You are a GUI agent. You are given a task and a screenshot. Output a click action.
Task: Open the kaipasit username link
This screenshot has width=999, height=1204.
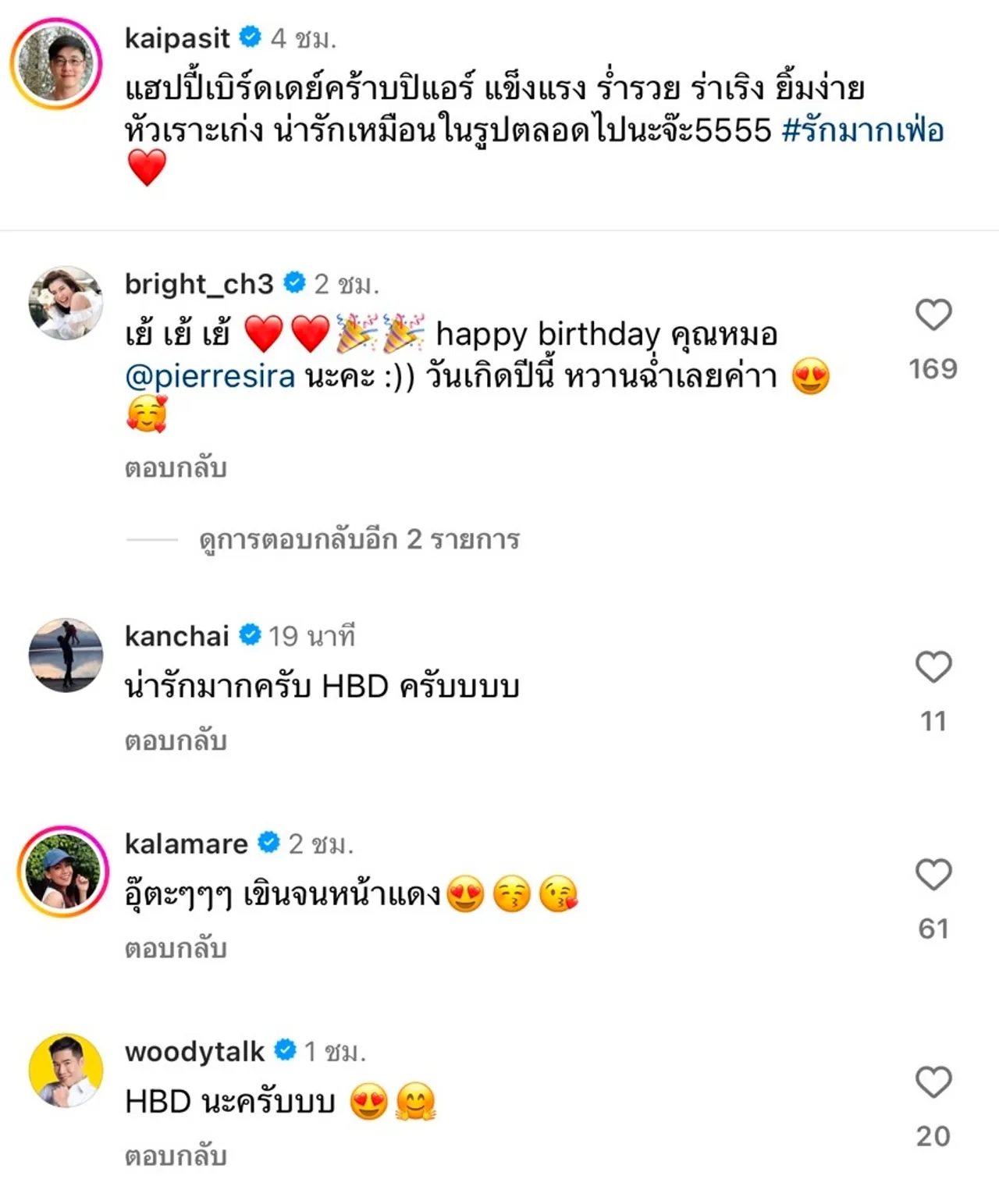coord(177,37)
